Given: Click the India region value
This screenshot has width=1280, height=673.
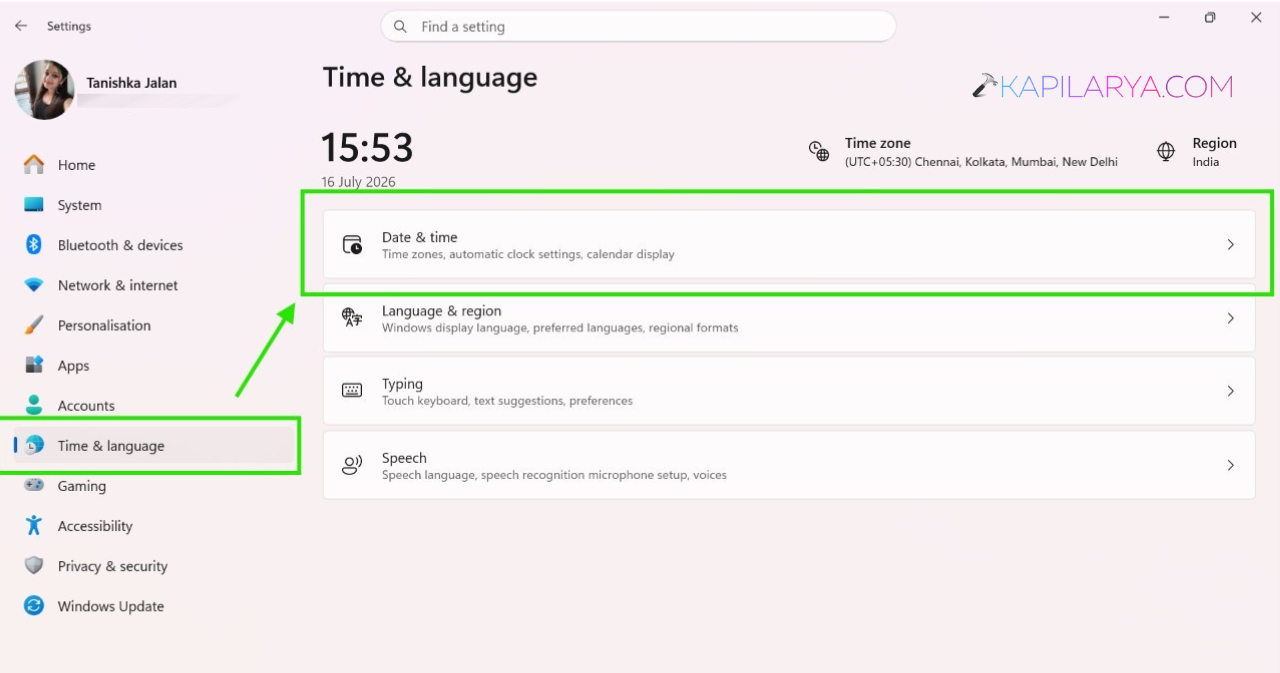Looking at the screenshot, I should 1205,162.
